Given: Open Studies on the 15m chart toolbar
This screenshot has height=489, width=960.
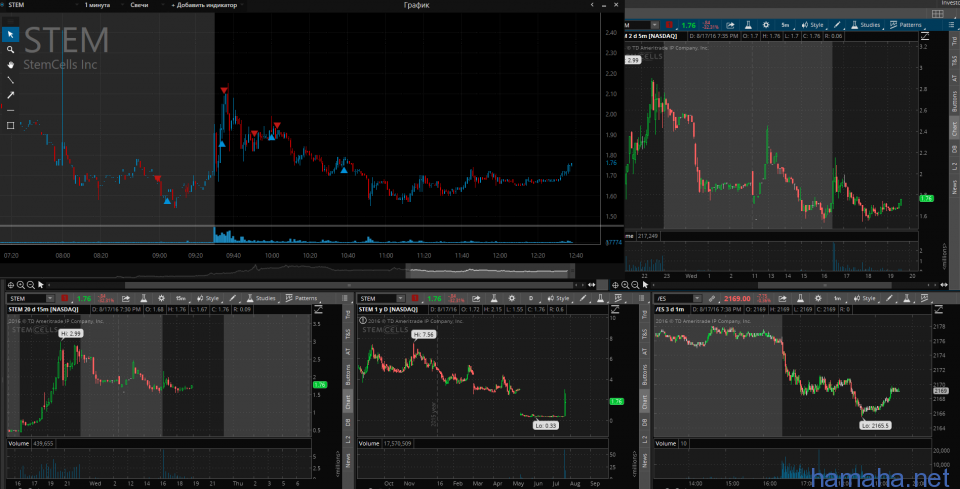Looking at the screenshot, I should [x=261, y=299].
